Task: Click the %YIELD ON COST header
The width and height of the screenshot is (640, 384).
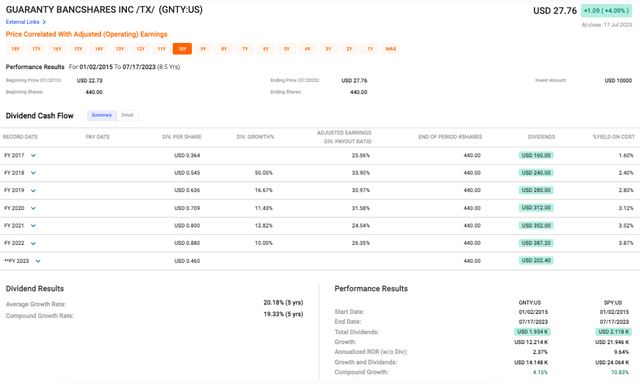Action: [x=614, y=137]
